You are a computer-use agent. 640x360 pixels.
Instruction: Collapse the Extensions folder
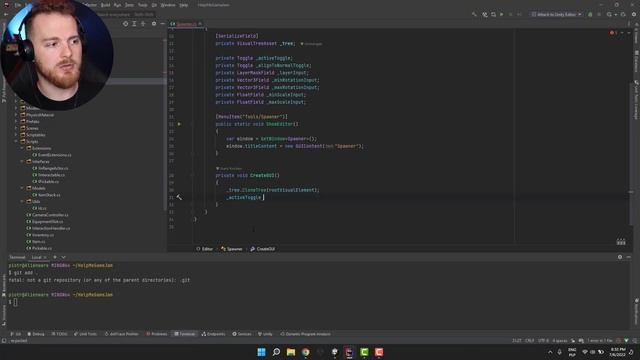pyautogui.click(x=22, y=148)
